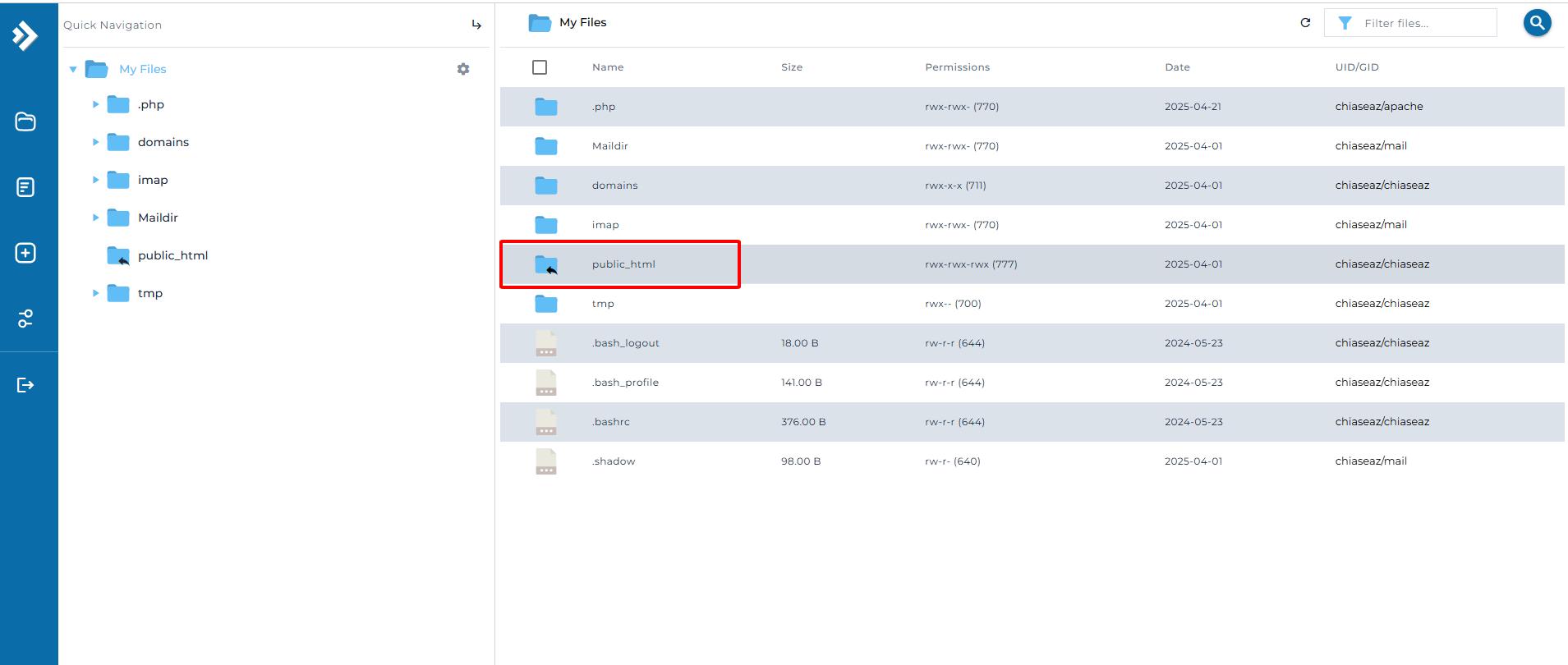
Task: Select the .bashrc file row
Action: coord(611,422)
